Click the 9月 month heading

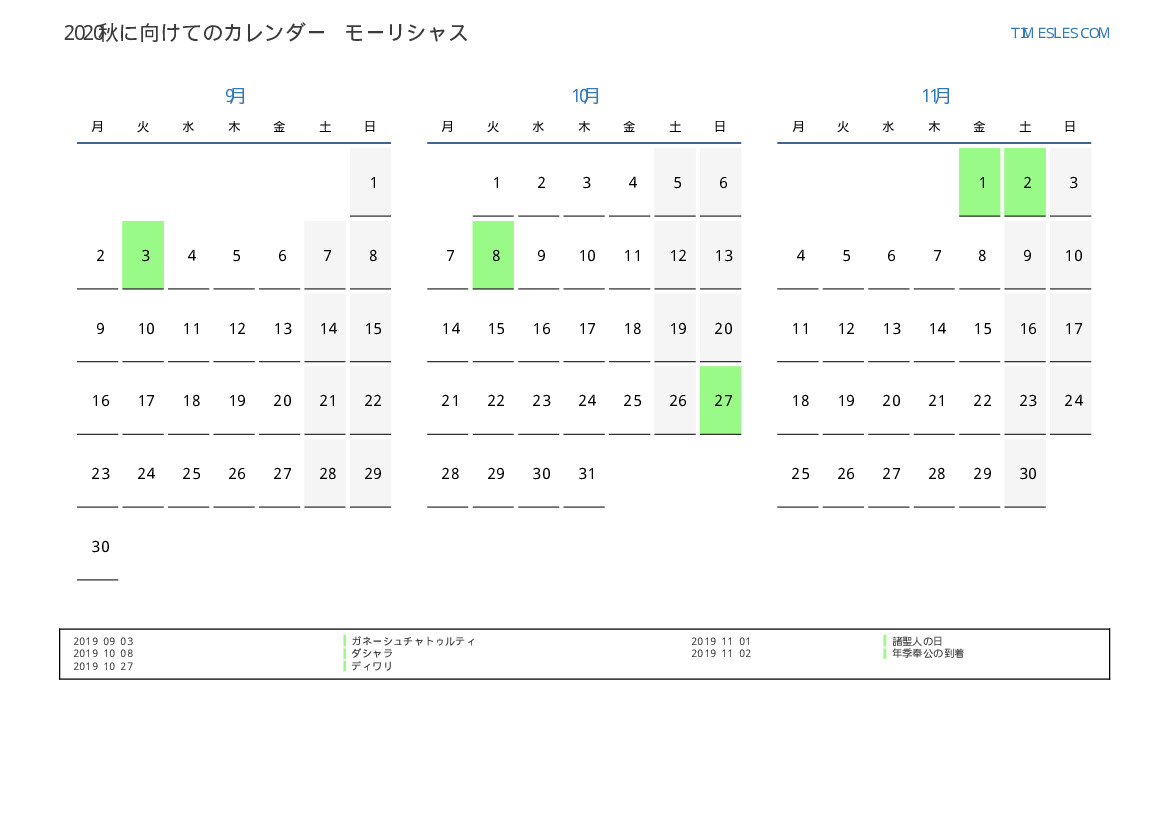pyautogui.click(x=234, y=96)
